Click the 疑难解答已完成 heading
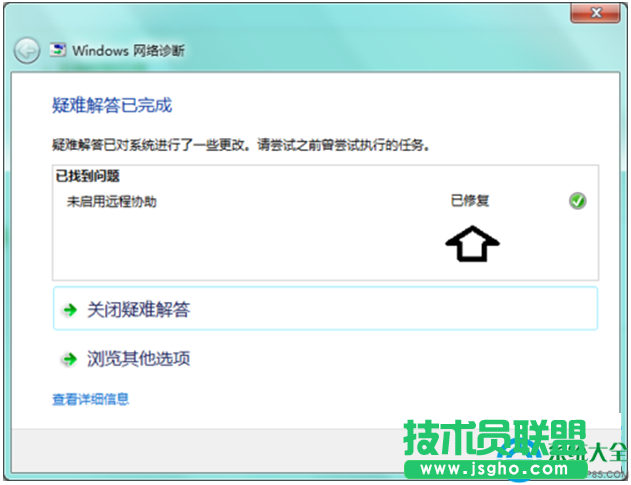The height and width of the screenshot is (485, 631). tap(112, 105)
